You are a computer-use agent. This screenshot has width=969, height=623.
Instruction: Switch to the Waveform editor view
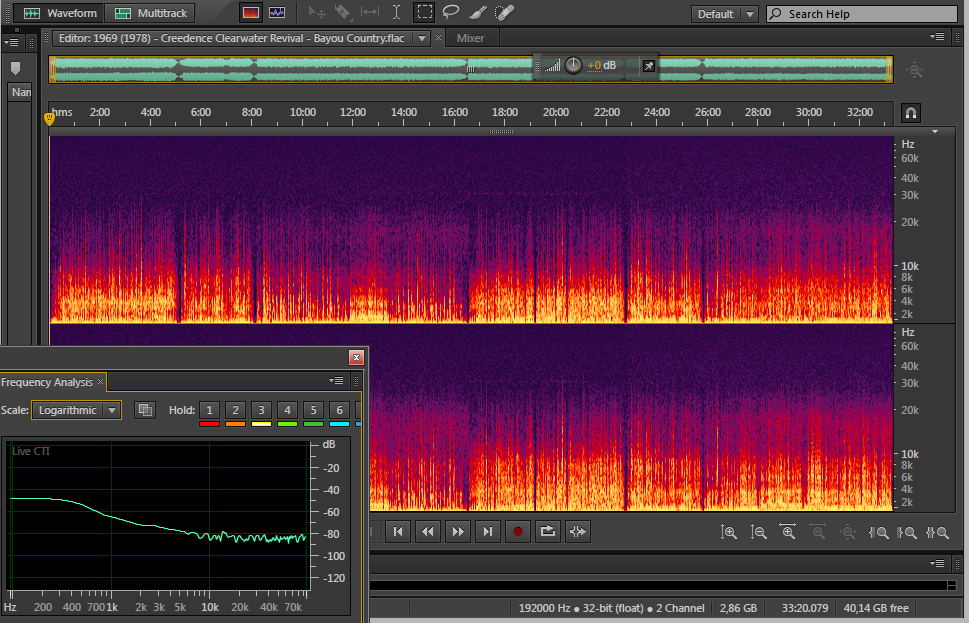(x=59, y=13)
